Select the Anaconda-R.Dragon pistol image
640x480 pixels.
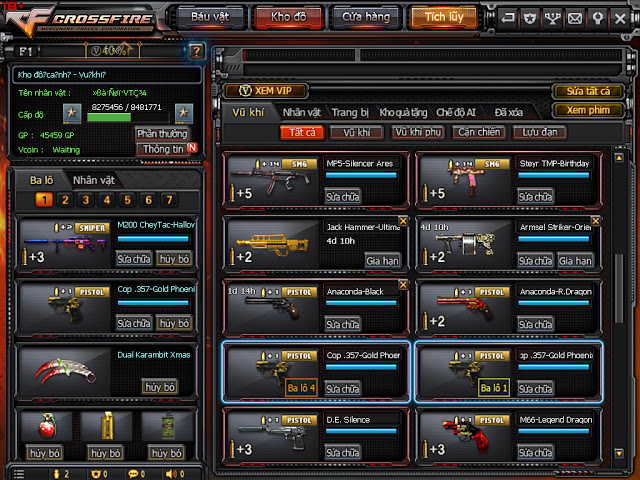pyautogui.click(x=465, y=309)
